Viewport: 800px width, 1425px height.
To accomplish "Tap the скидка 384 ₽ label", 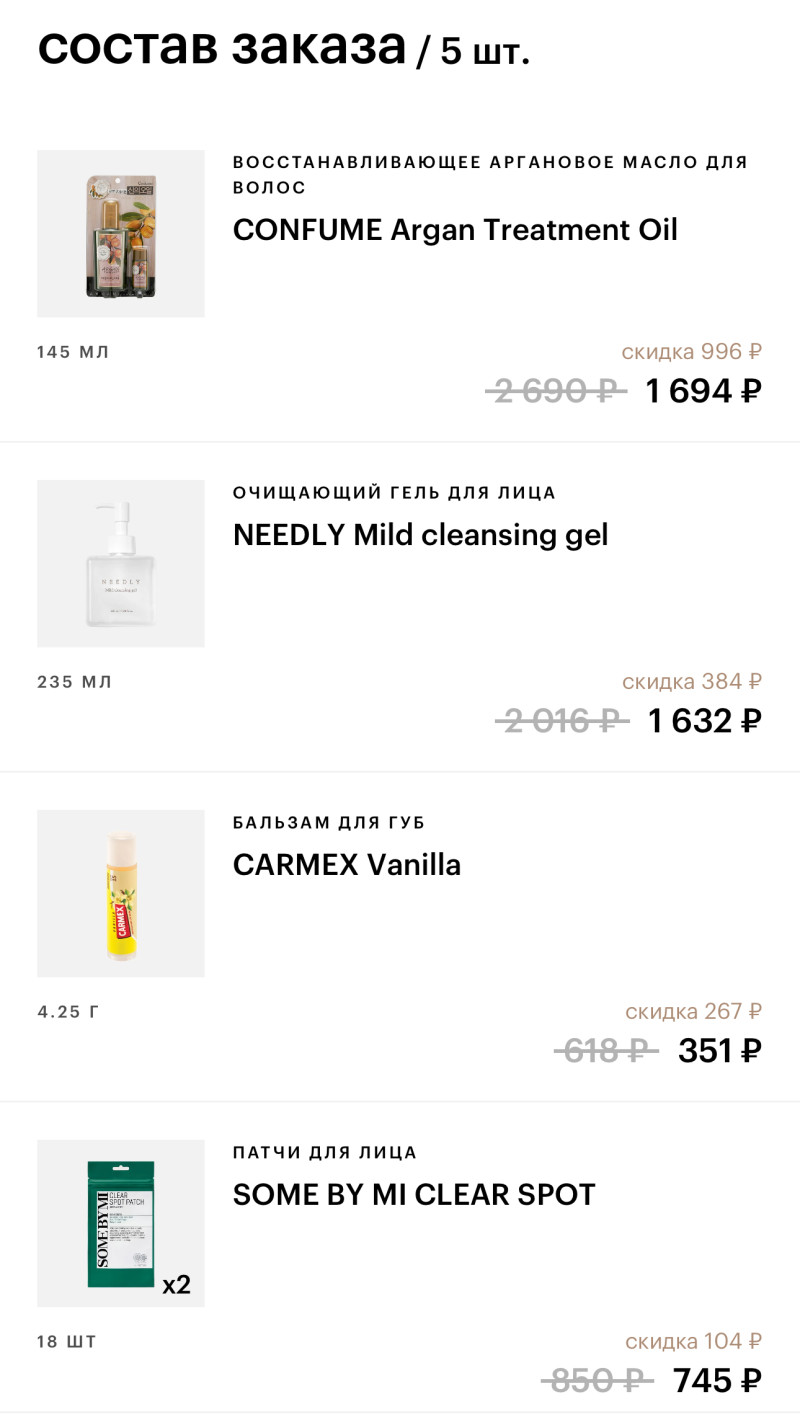I will click(691, 681).
